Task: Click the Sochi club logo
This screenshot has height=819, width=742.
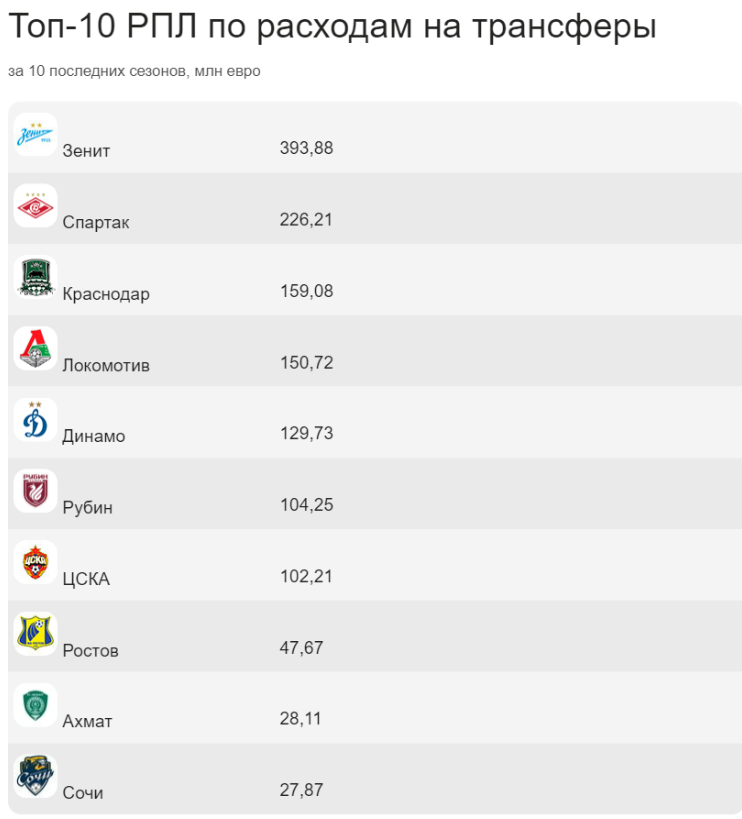Action: click(x=35, y=776)
